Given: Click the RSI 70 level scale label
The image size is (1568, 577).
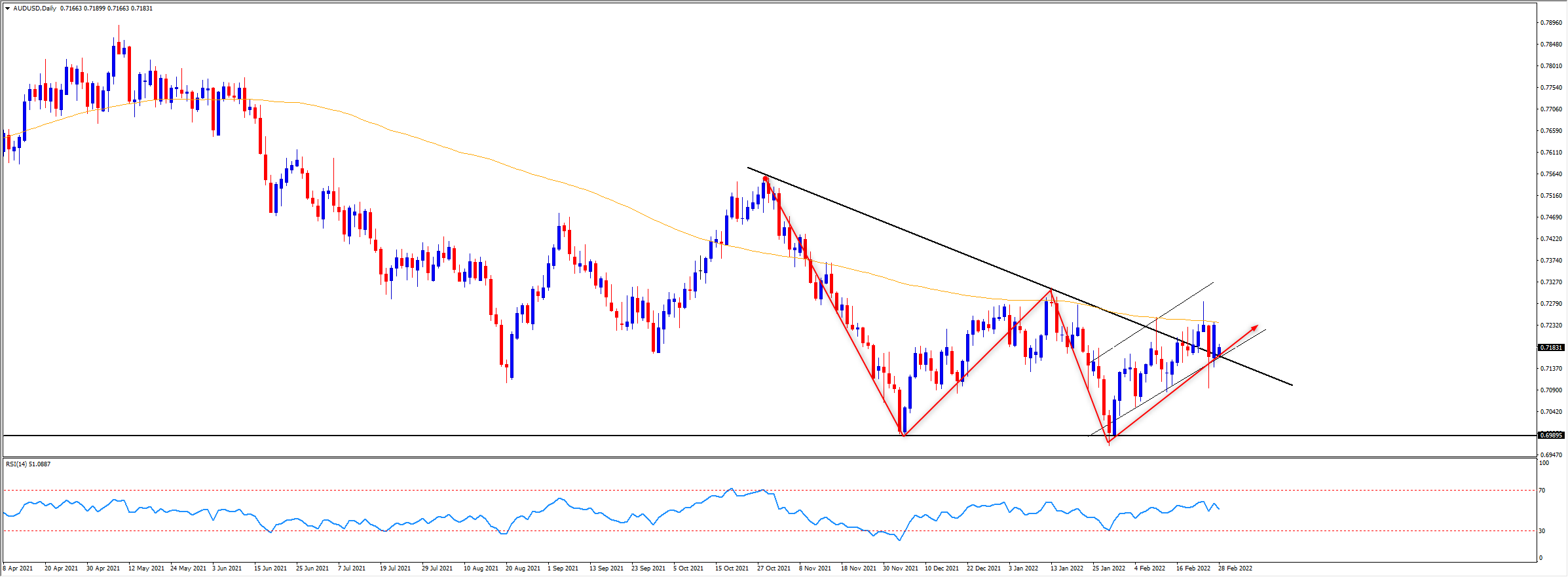Looking at the screenshot, I should [1542, 490].
